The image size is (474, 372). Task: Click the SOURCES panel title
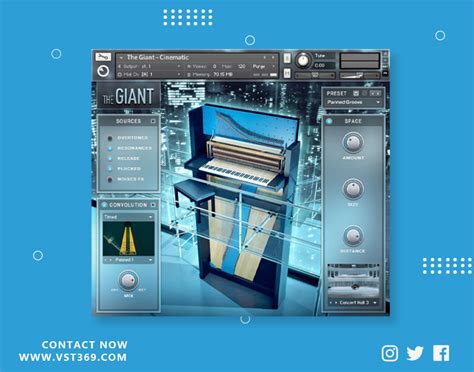point(128,121)
